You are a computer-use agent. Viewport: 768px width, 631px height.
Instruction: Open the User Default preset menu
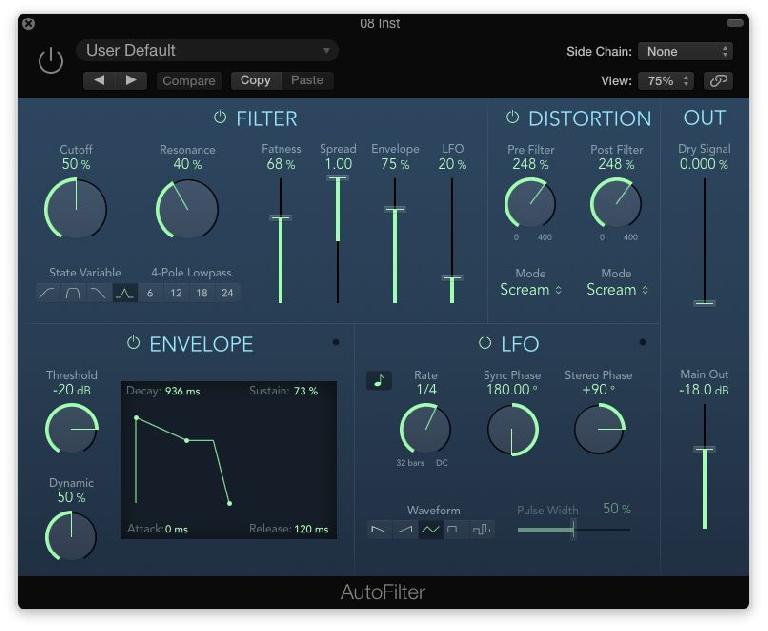pos(207,50)
